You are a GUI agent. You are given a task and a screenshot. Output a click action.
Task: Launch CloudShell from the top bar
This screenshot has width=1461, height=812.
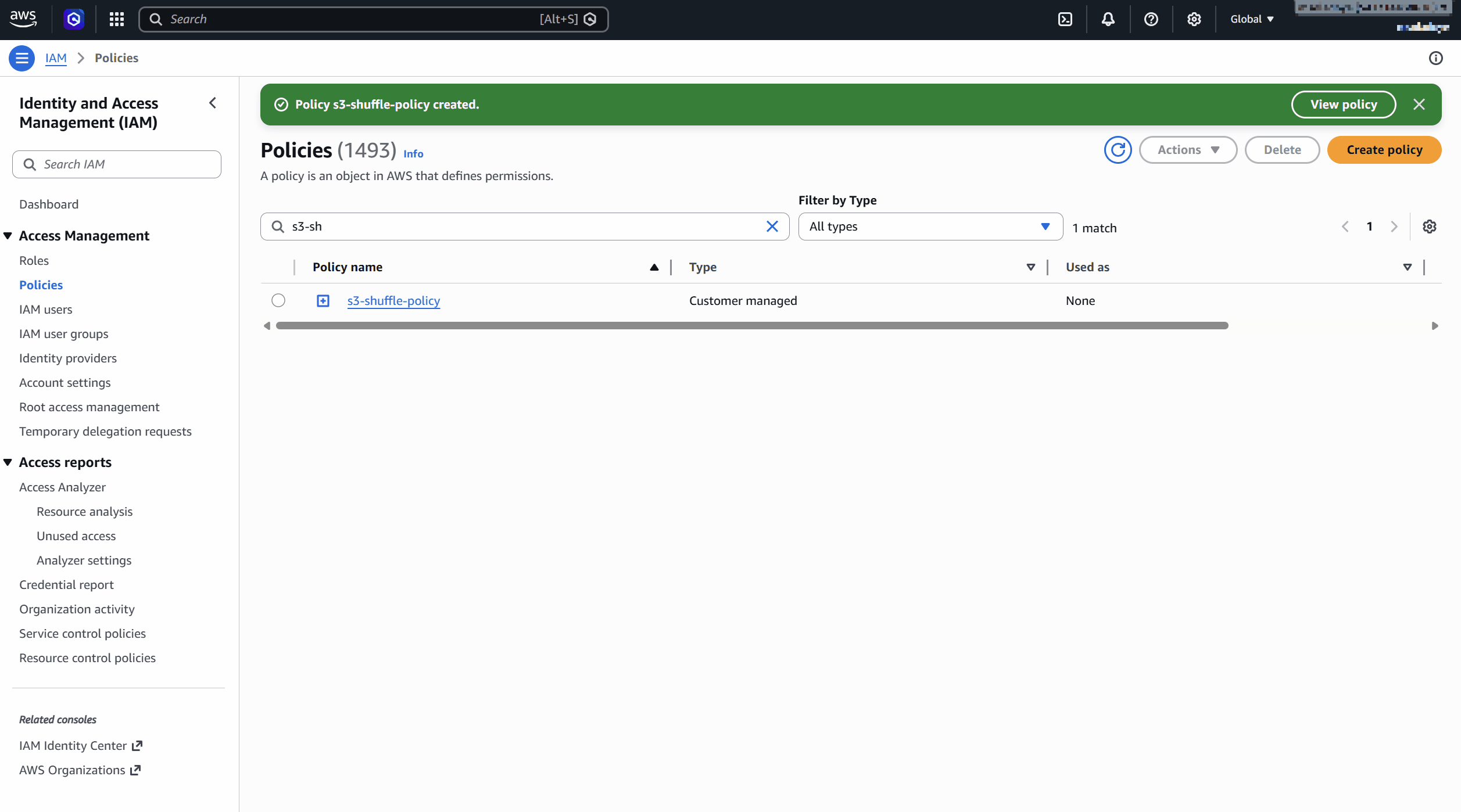(1065, 19)
